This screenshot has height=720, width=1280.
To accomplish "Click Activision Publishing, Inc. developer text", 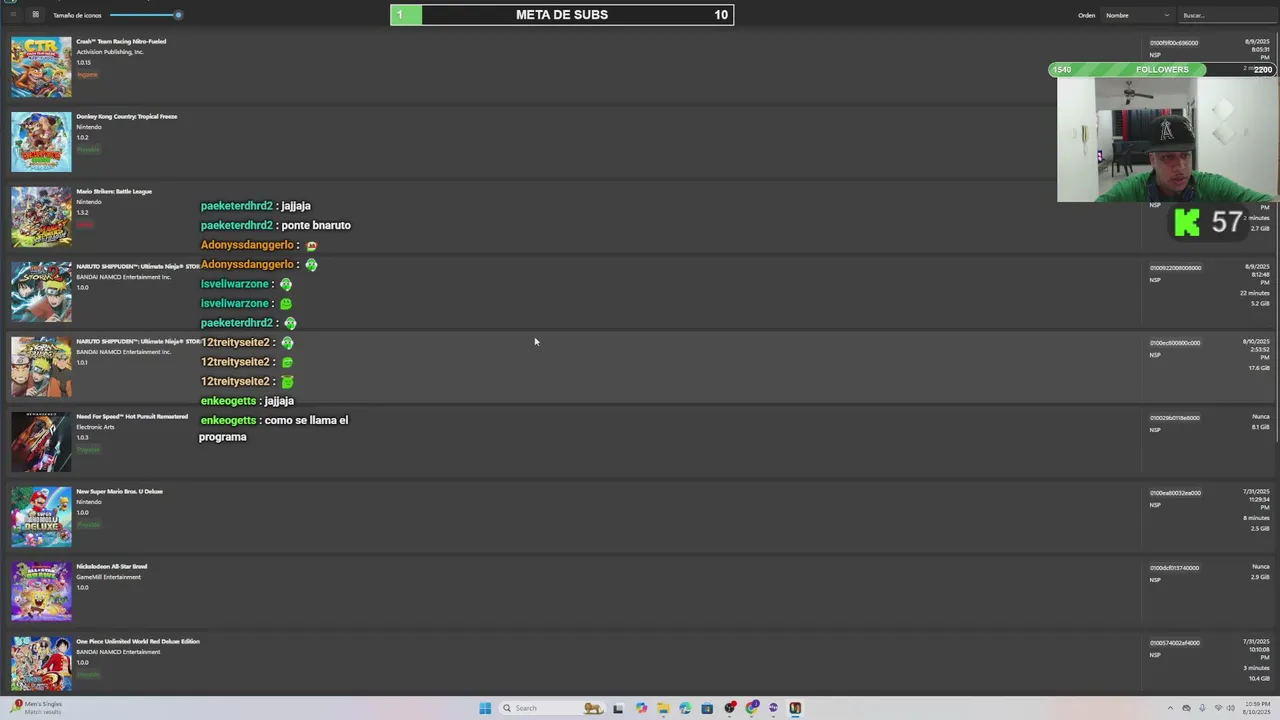I will point(110,52).
